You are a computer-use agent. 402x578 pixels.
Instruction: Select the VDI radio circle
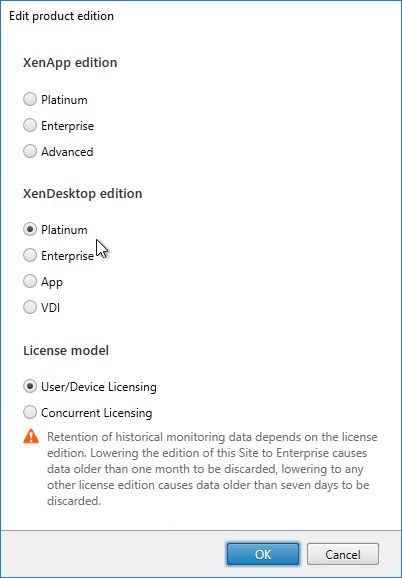[30, 307]
